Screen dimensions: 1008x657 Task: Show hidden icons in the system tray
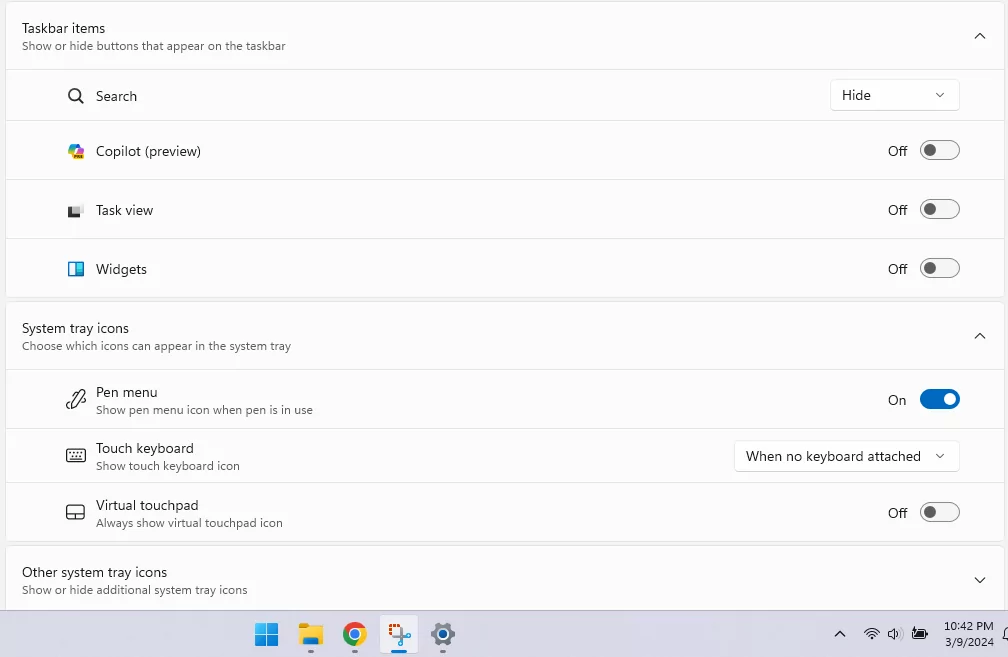840,634
